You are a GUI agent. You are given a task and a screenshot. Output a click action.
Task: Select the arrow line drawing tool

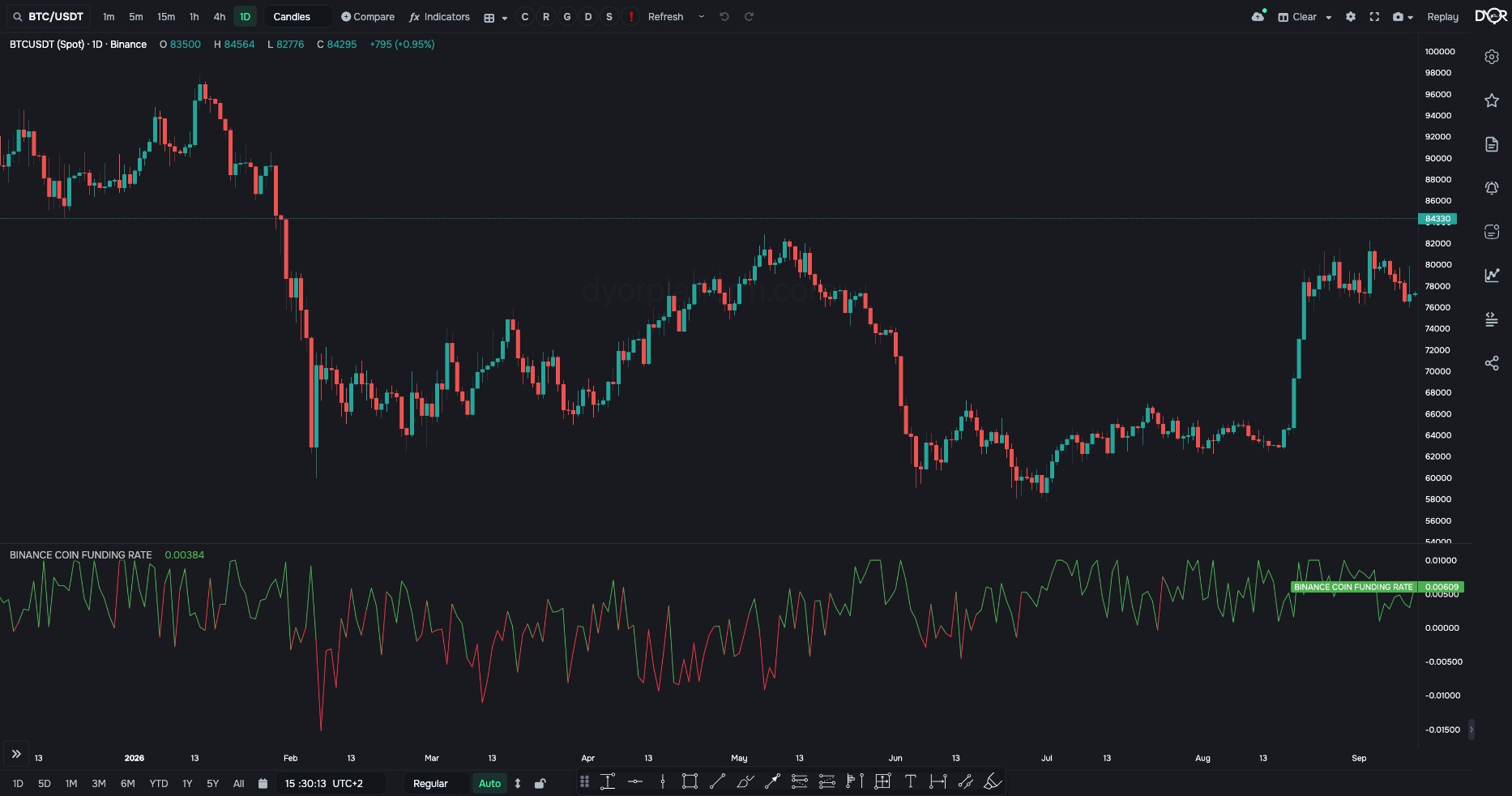(772, 781)
